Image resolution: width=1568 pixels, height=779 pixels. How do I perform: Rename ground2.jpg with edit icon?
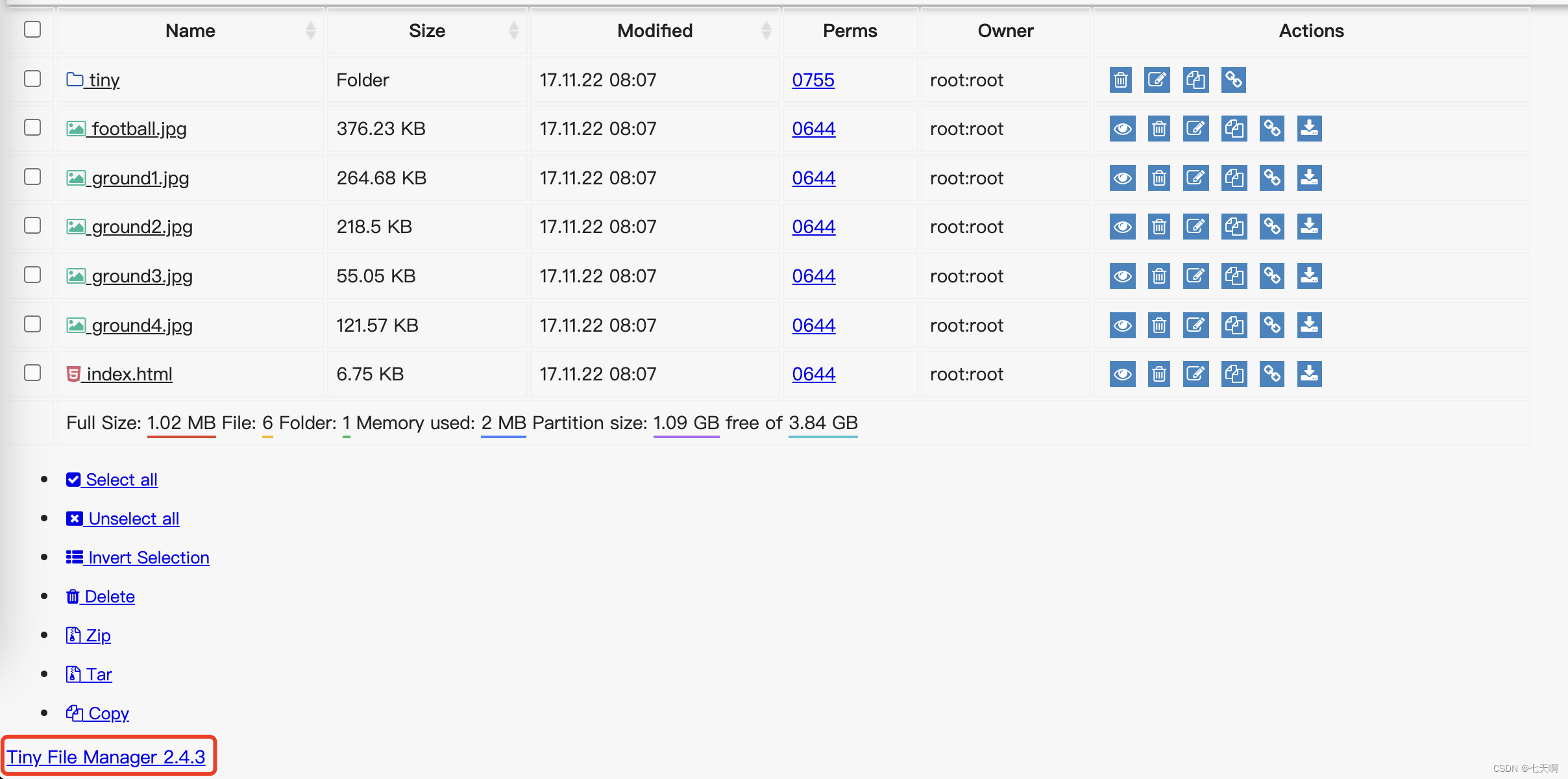pos(1196,227)
